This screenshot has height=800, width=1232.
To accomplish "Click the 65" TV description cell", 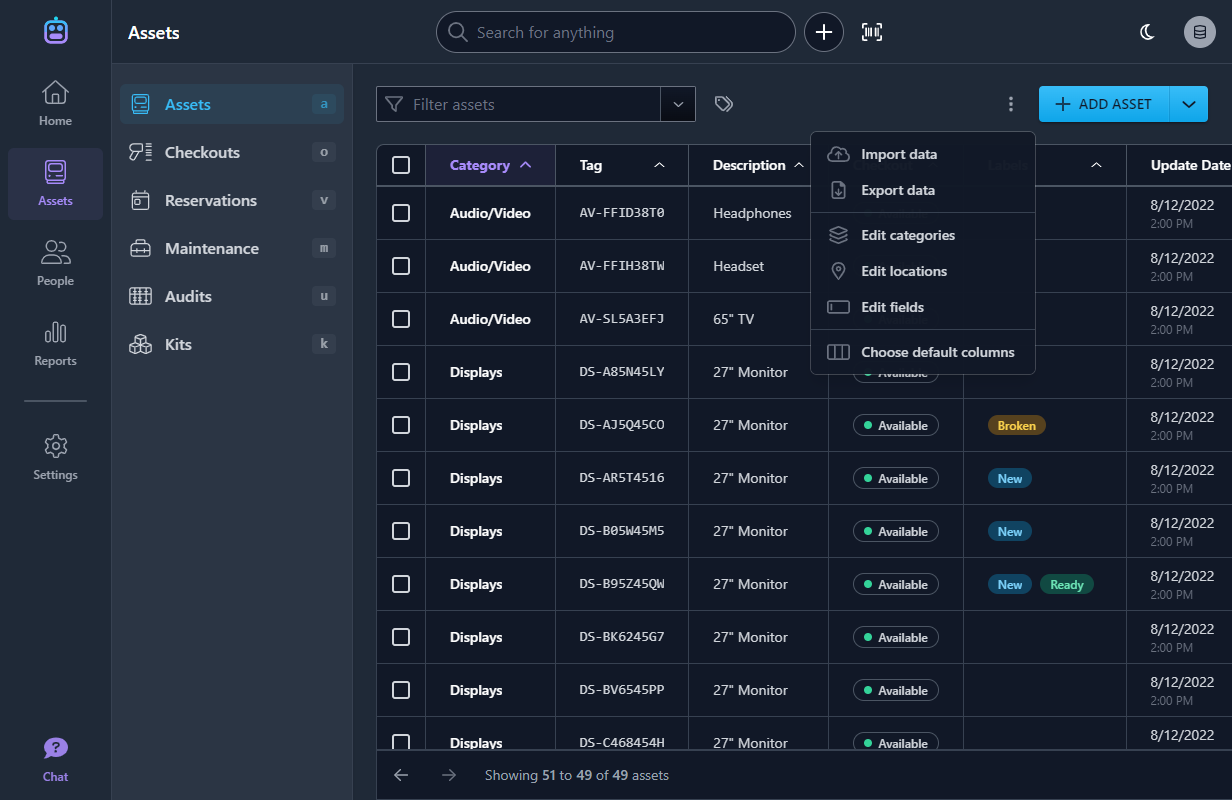I will [x=734, y=319].
